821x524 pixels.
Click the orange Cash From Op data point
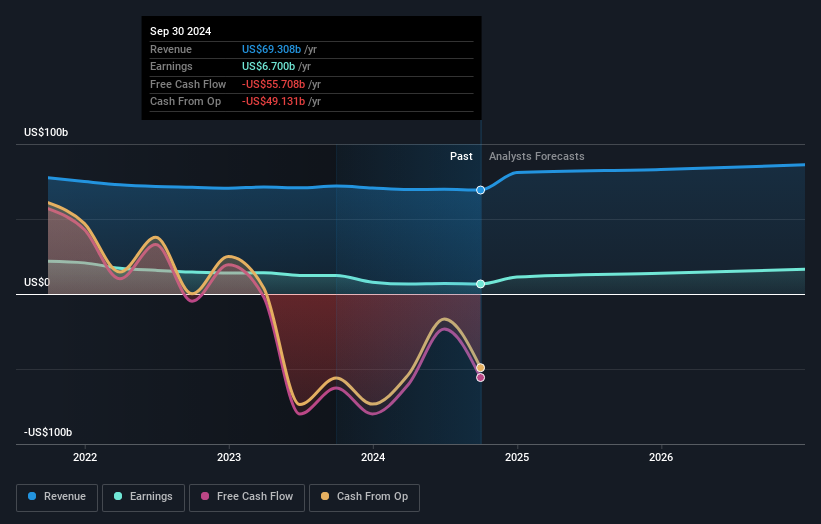pyautogui.click(x=480, y=368)
